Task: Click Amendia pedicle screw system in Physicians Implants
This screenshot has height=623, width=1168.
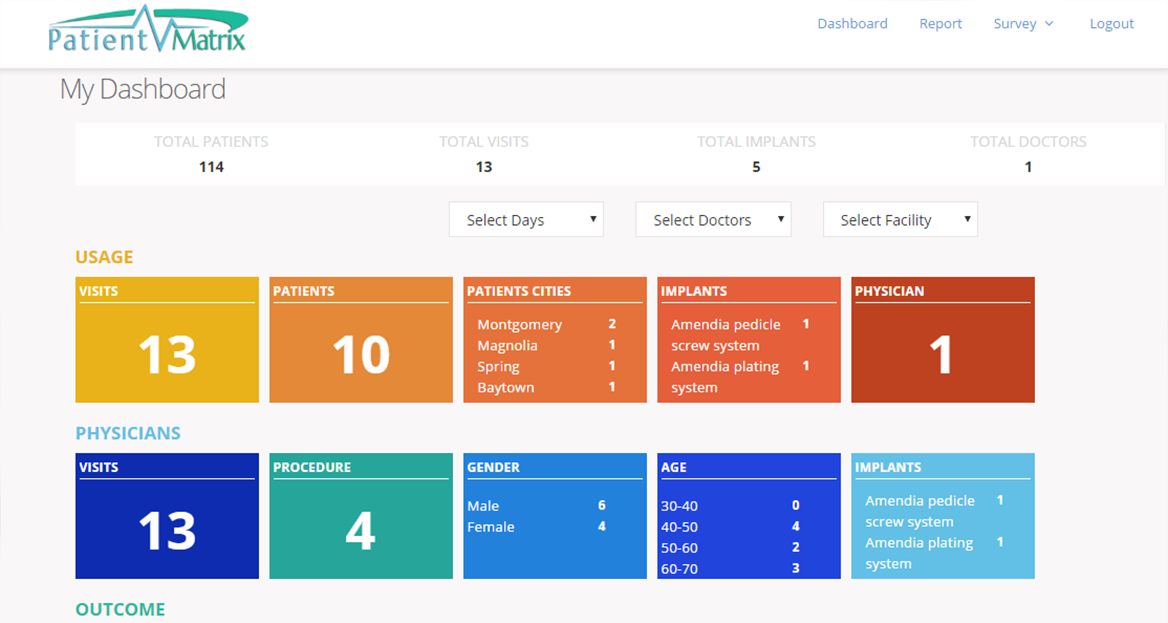Action: (919, 511)
